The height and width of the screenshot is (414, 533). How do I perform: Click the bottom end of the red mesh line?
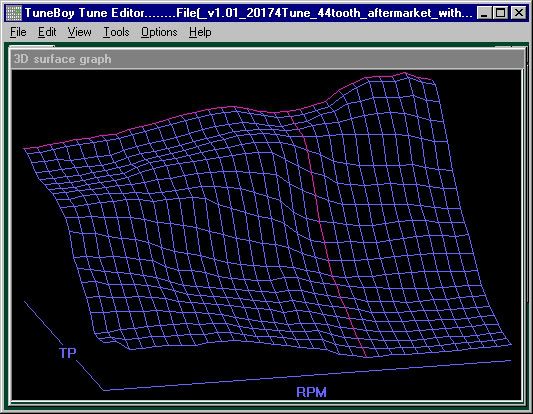tap(366, 356)
